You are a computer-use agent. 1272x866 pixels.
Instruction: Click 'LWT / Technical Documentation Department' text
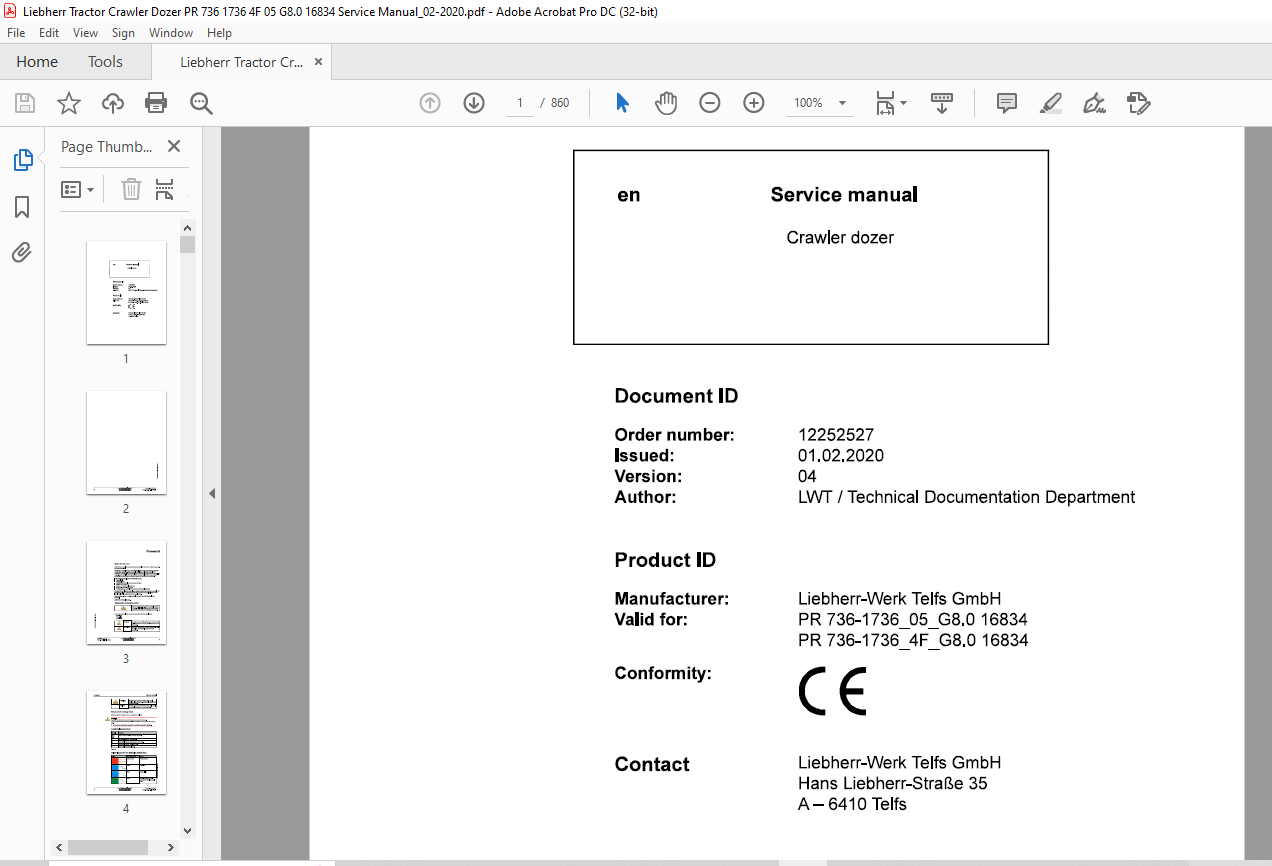[x=967, y=497]
